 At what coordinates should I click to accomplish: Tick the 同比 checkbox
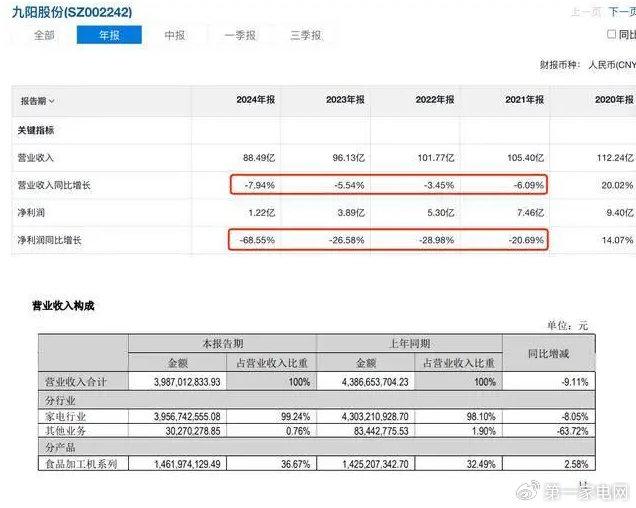point(611,34)
